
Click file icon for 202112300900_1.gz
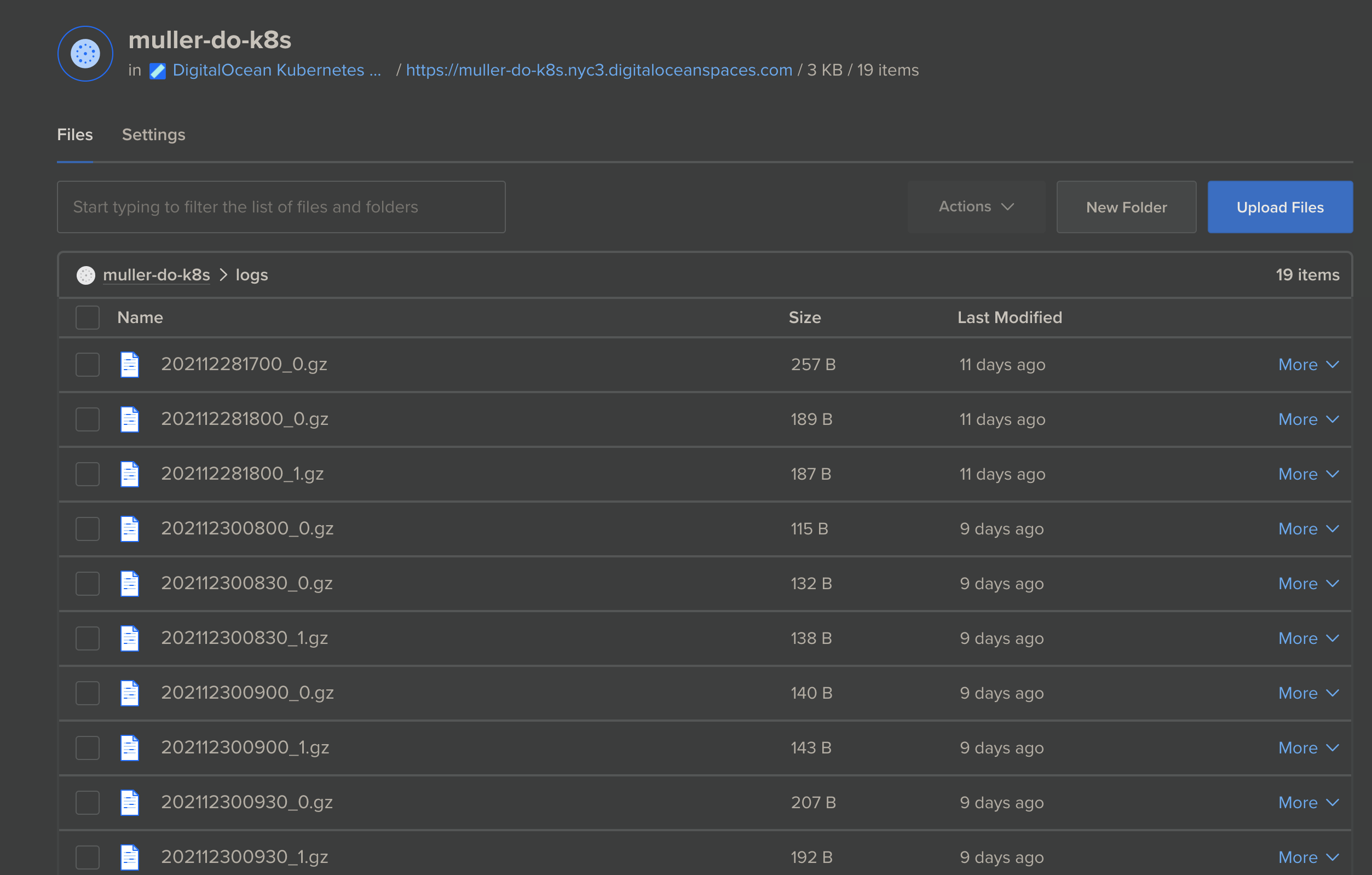(x=130, y=747)
